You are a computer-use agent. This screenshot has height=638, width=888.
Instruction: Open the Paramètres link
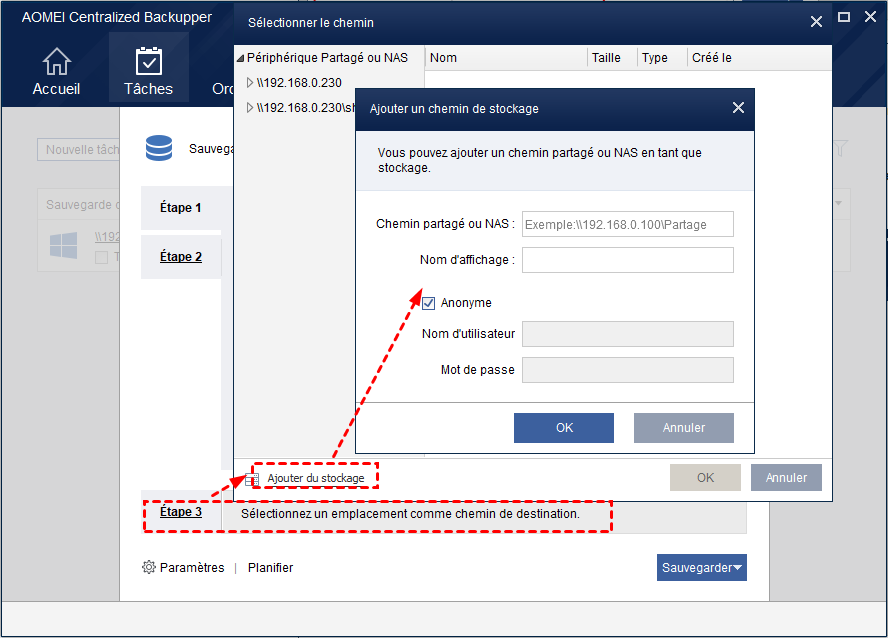192,567
